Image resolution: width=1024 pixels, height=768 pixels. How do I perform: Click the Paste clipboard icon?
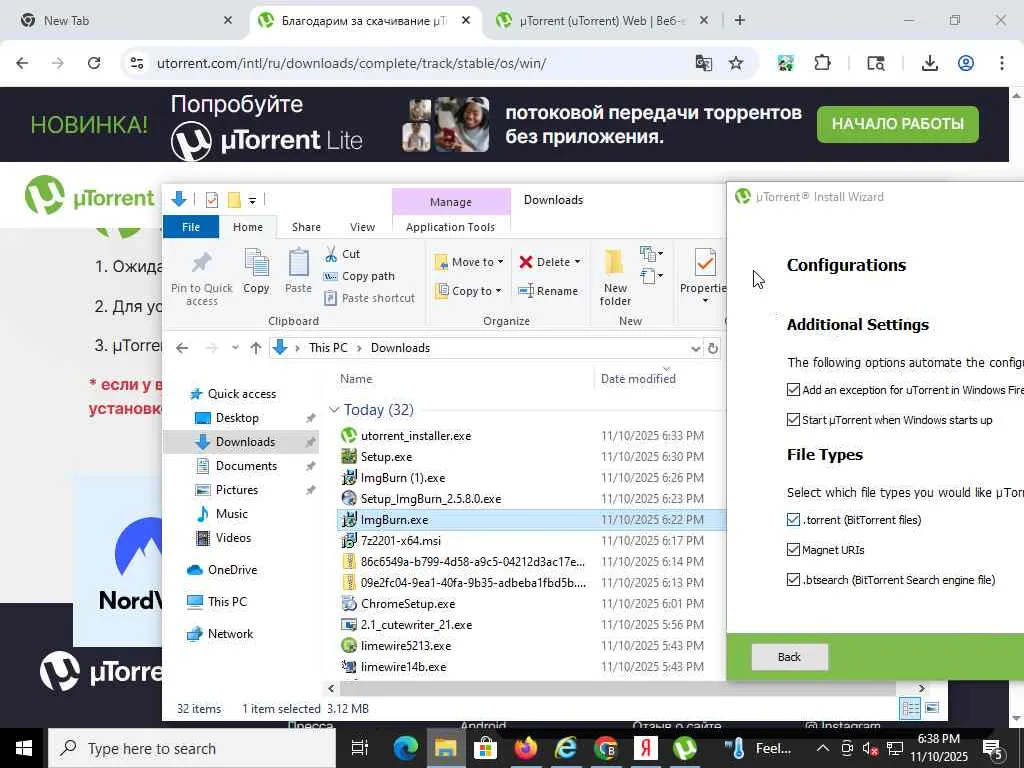[298, 263]
